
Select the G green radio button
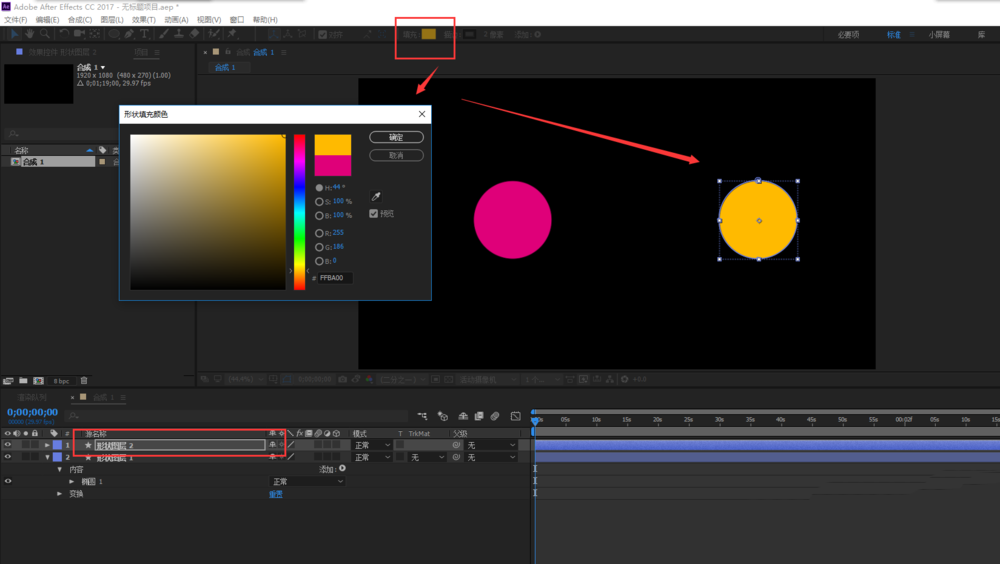[319, 248]
